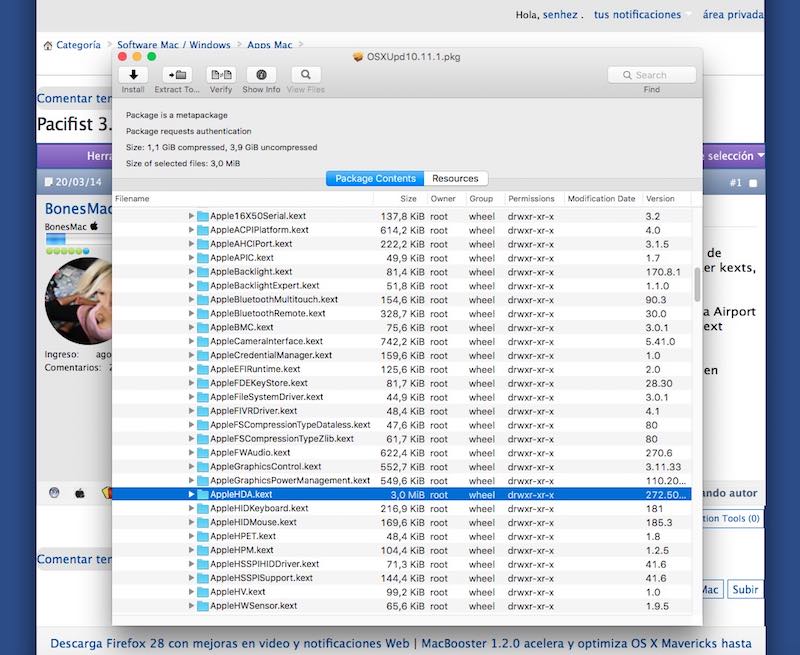
Task: Expand AppleGraphicsPowerManagement.kext disclosure triangle
Action: pyautogui.click(x=191, y=481)
